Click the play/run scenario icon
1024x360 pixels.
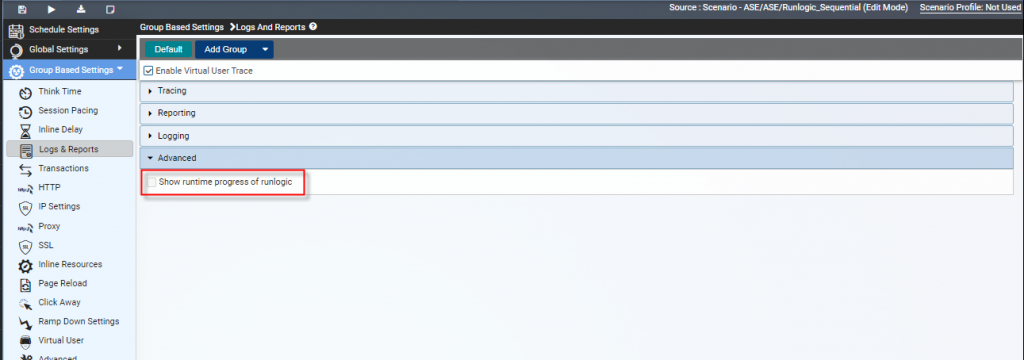point(52,9)
